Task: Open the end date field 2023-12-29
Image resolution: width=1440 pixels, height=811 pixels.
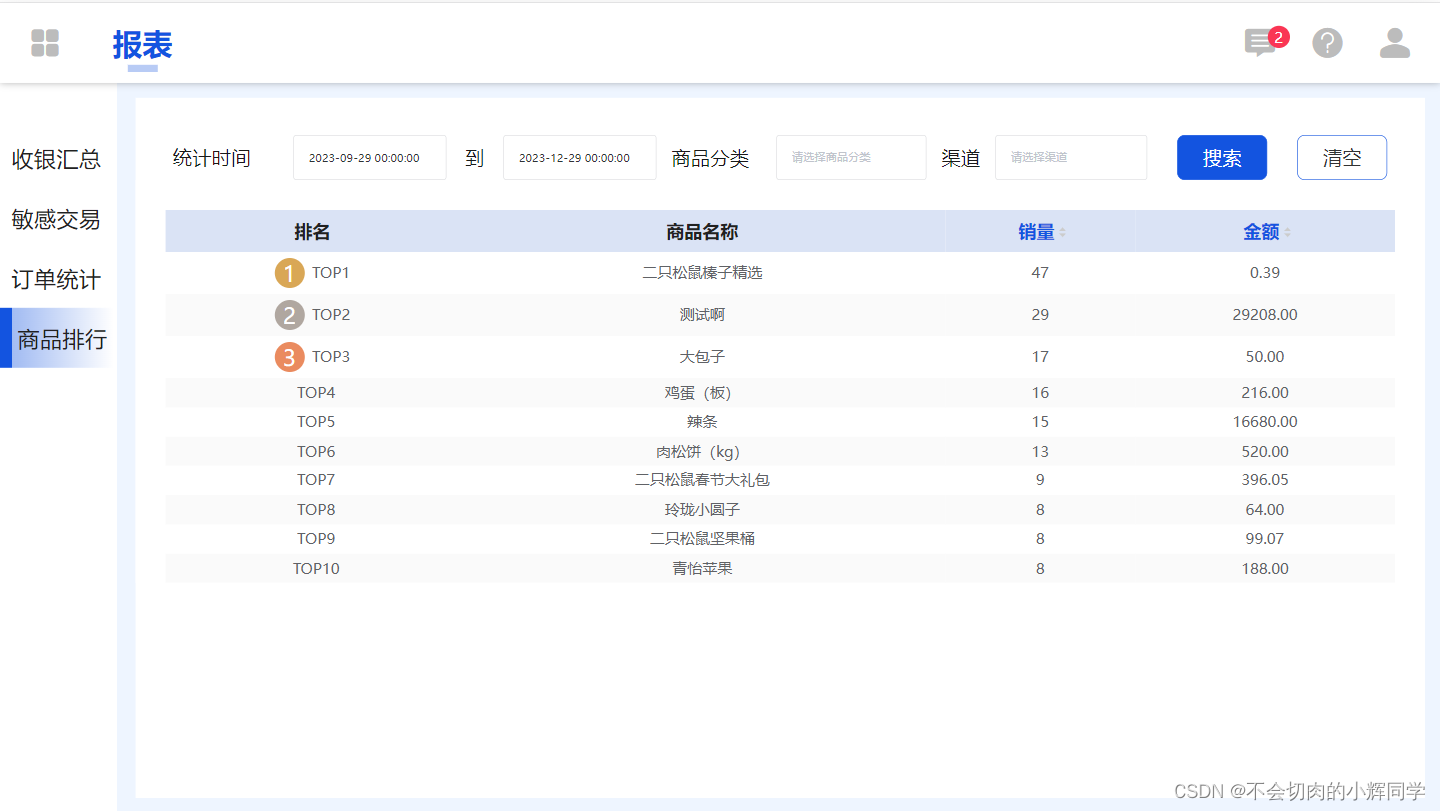Action: 580,158
